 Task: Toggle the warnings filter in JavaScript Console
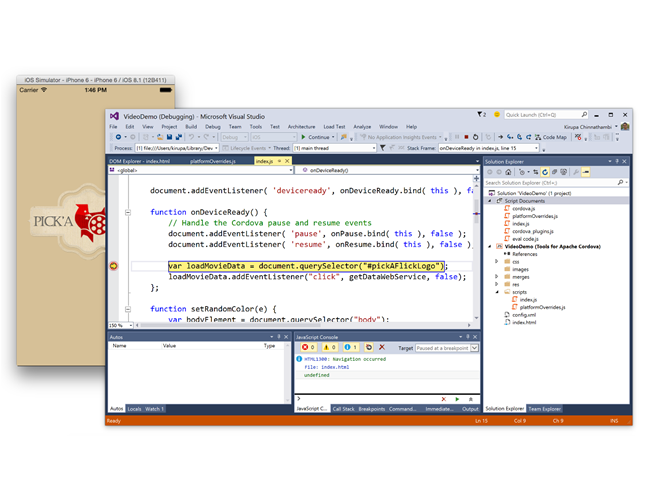tap(330, 347)
